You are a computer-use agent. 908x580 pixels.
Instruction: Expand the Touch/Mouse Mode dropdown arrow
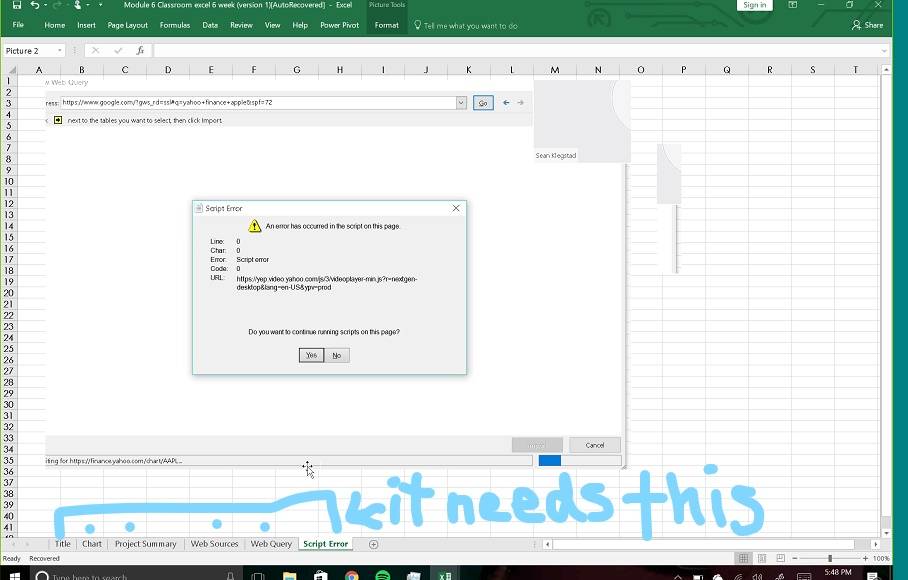88,5
